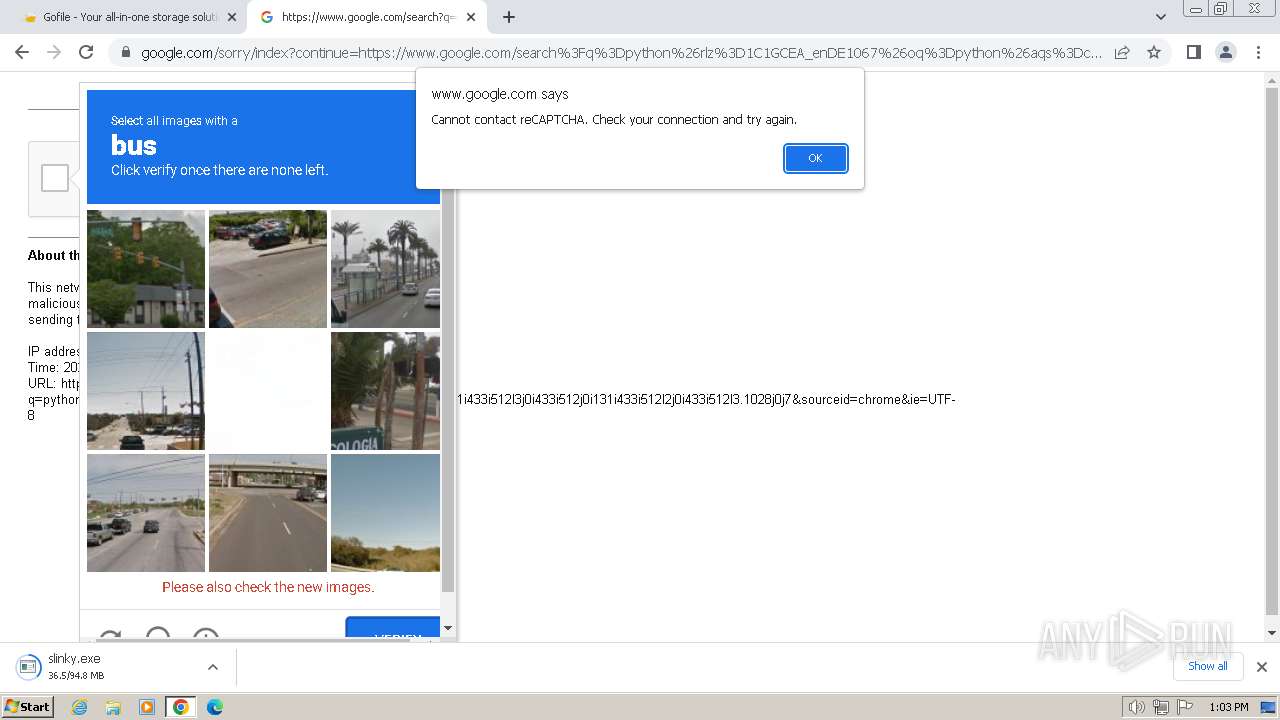The height and width of the screenshot is (720, 1280).
Task: Click the address bar URL
Action: [x=621, y=52]
